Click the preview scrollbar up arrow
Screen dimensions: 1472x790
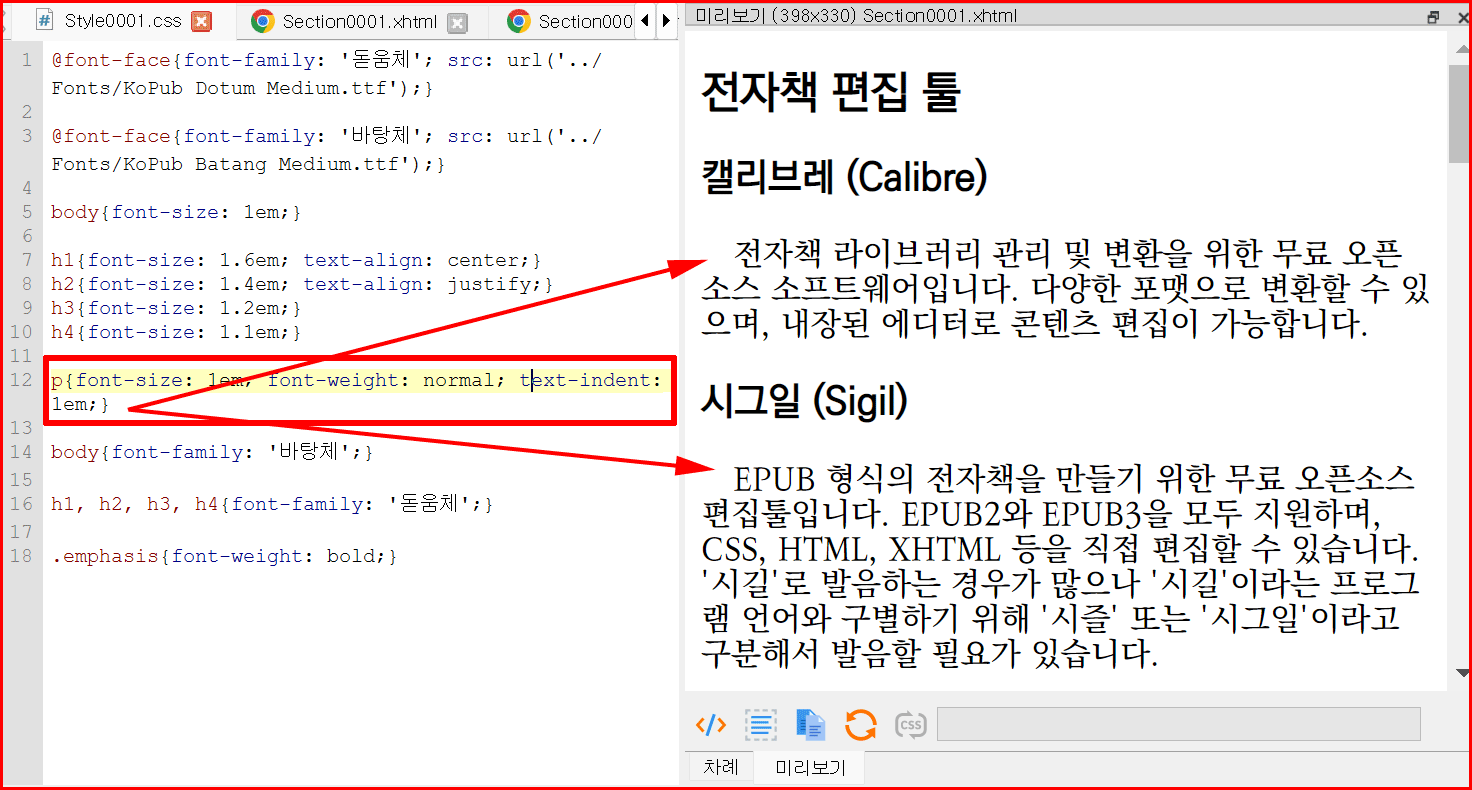1460,50
